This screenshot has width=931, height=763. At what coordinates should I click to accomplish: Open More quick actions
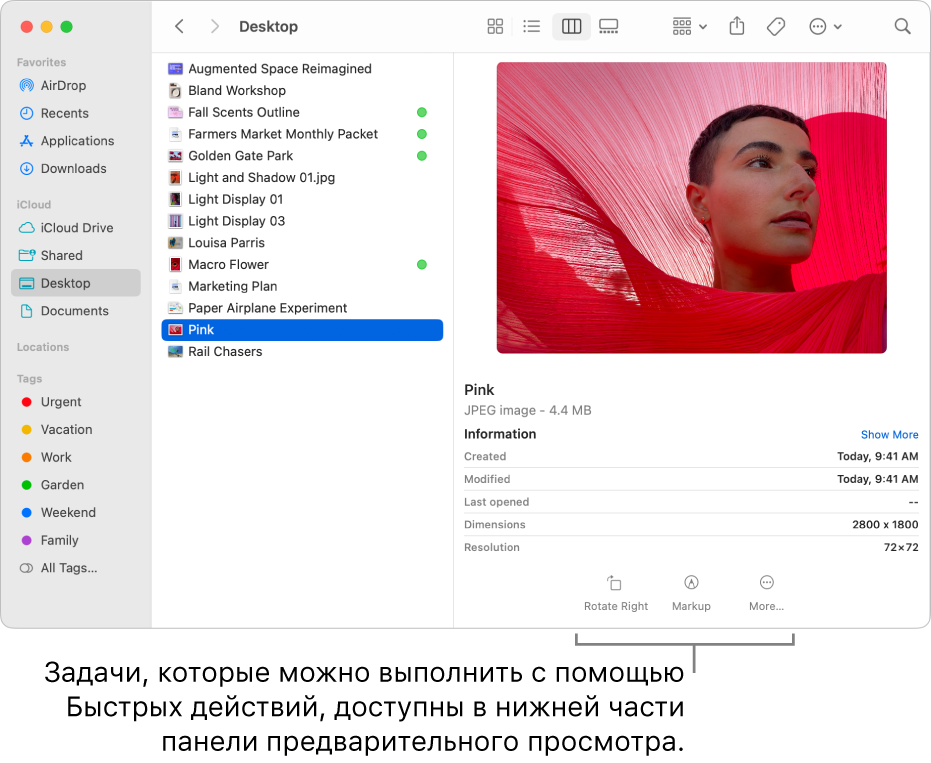(766, 590)
